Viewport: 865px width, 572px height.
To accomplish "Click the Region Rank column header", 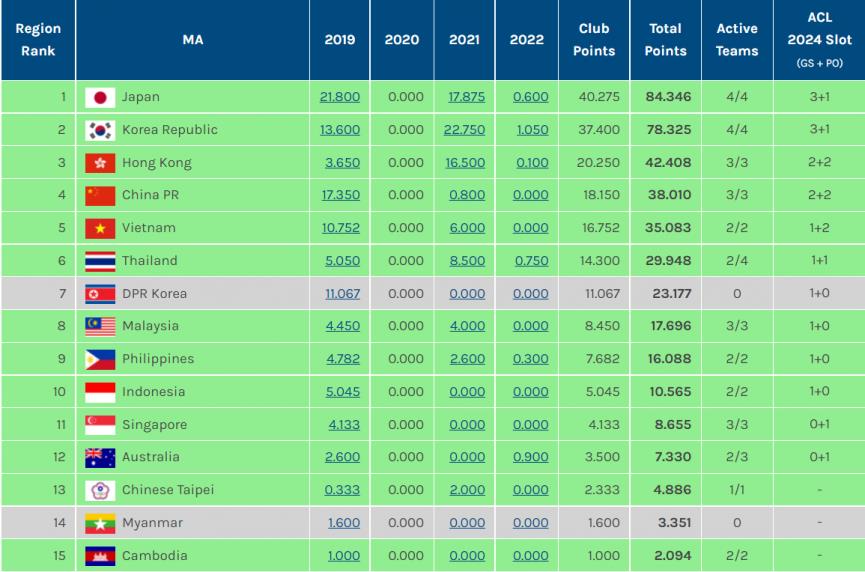I will point(38,40).
